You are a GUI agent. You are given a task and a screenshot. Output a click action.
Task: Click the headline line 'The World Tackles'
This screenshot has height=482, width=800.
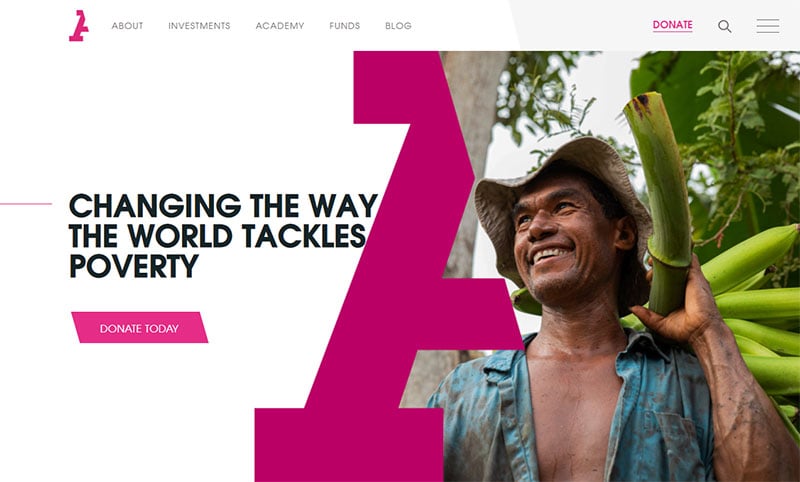(x=217, y=236)
